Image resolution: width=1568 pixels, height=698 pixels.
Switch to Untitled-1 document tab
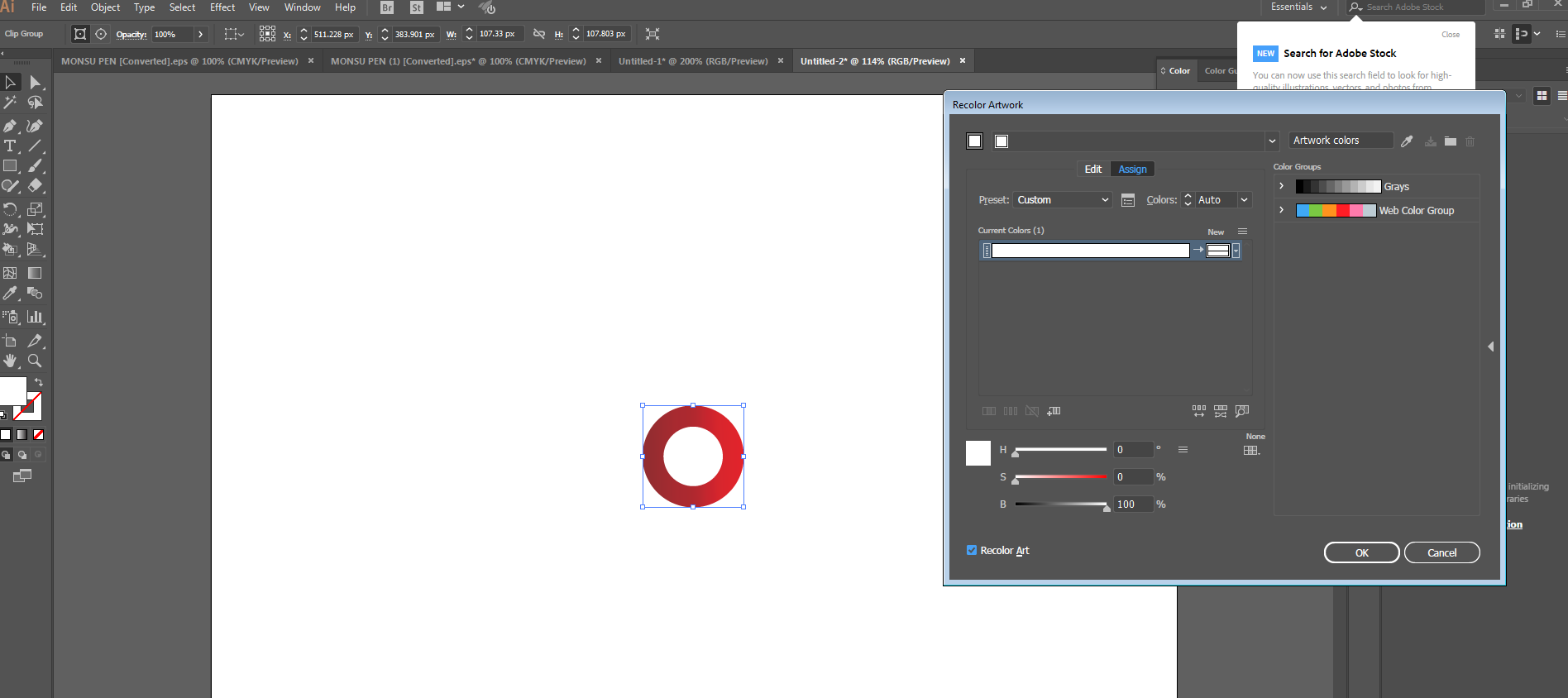693,61
